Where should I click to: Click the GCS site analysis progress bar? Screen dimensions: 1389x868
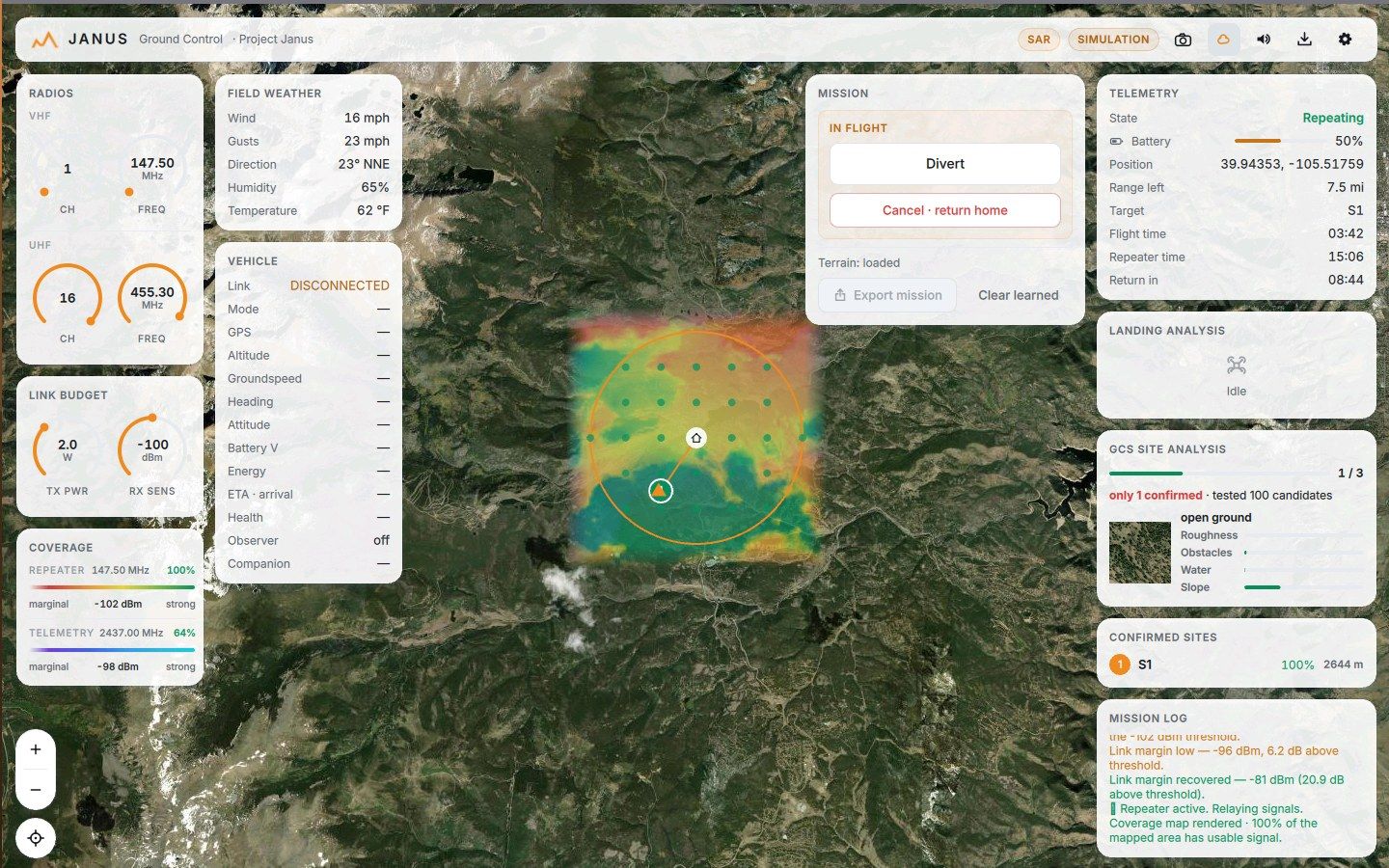pos(1217,474)
